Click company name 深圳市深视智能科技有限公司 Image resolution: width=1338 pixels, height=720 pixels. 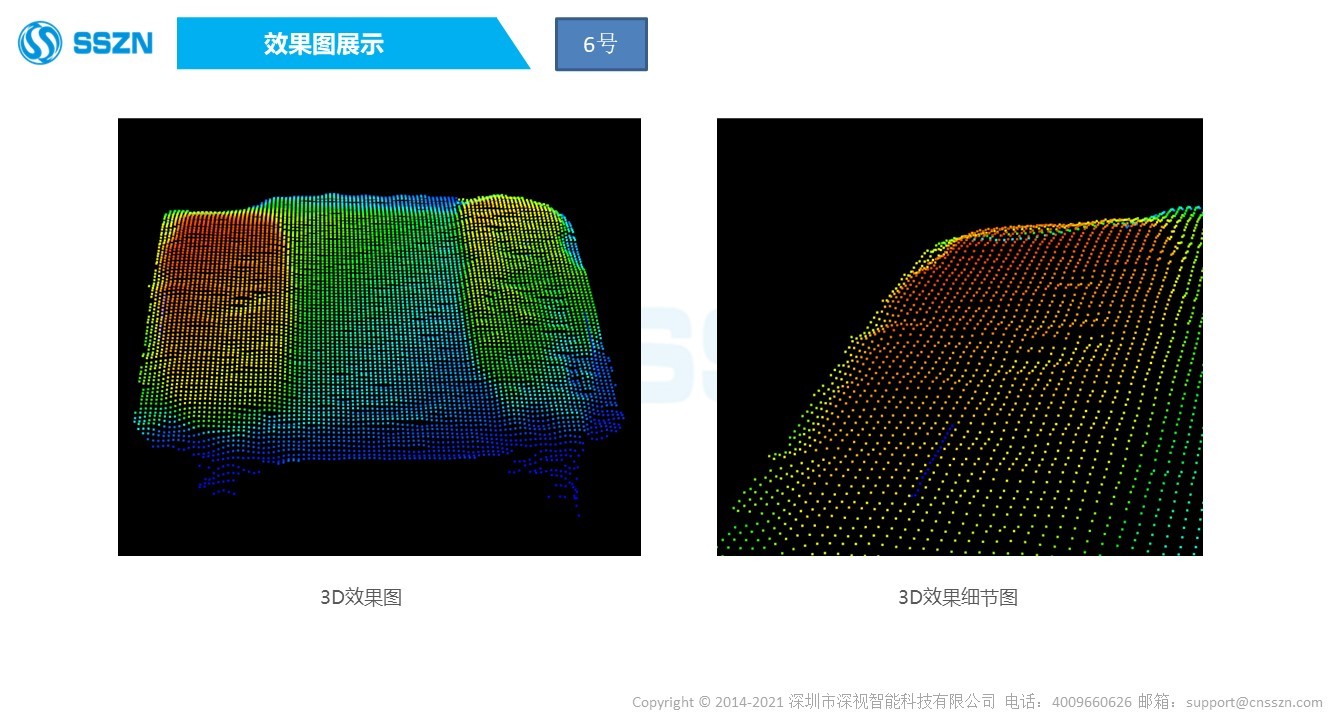(892, 702)
